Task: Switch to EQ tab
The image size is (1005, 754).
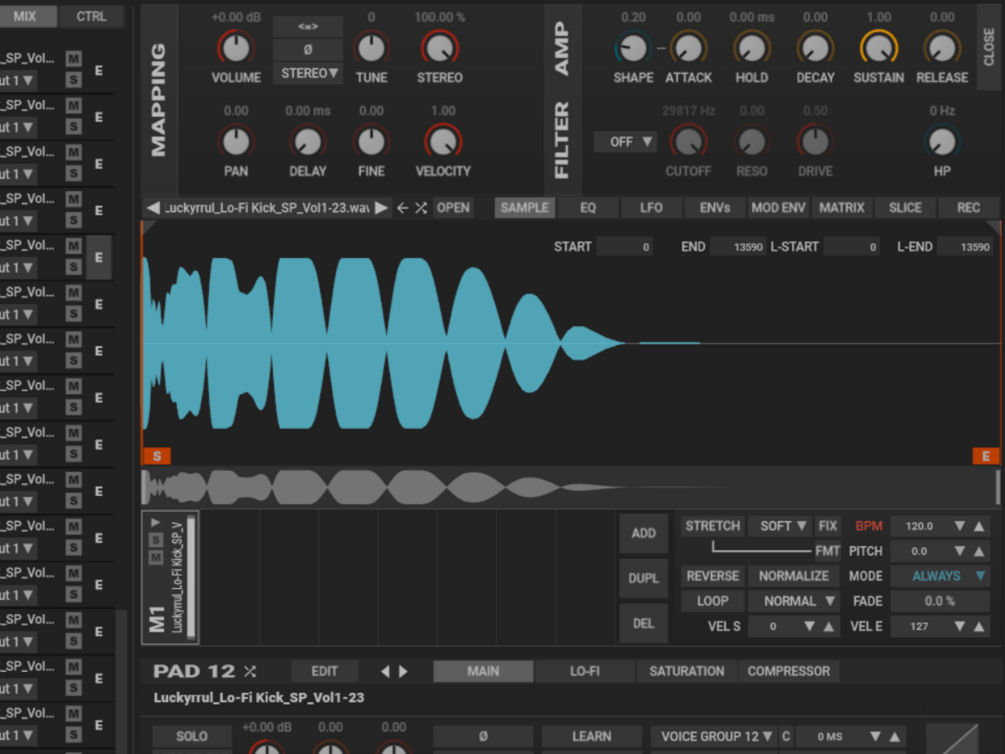Action: pos(588,208)
